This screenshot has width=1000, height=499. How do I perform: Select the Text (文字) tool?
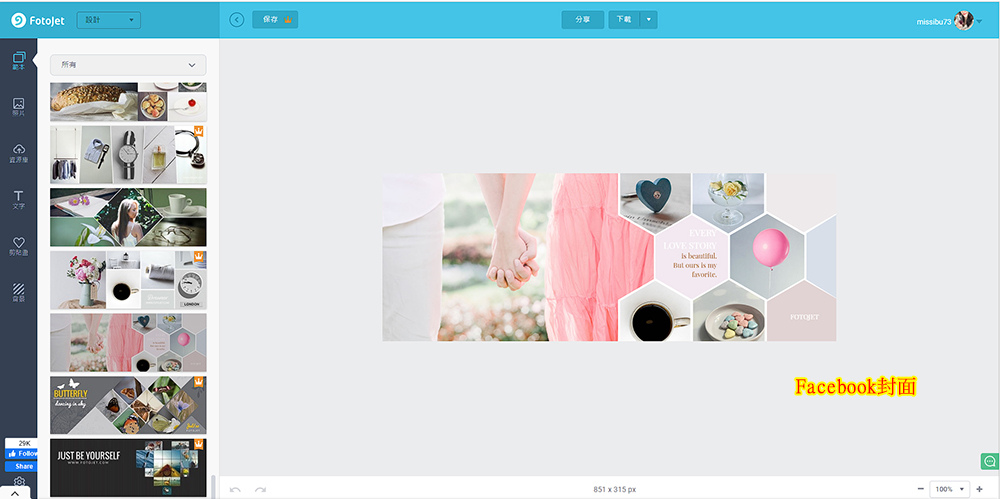pyautogui.click(x=18, y=200)
